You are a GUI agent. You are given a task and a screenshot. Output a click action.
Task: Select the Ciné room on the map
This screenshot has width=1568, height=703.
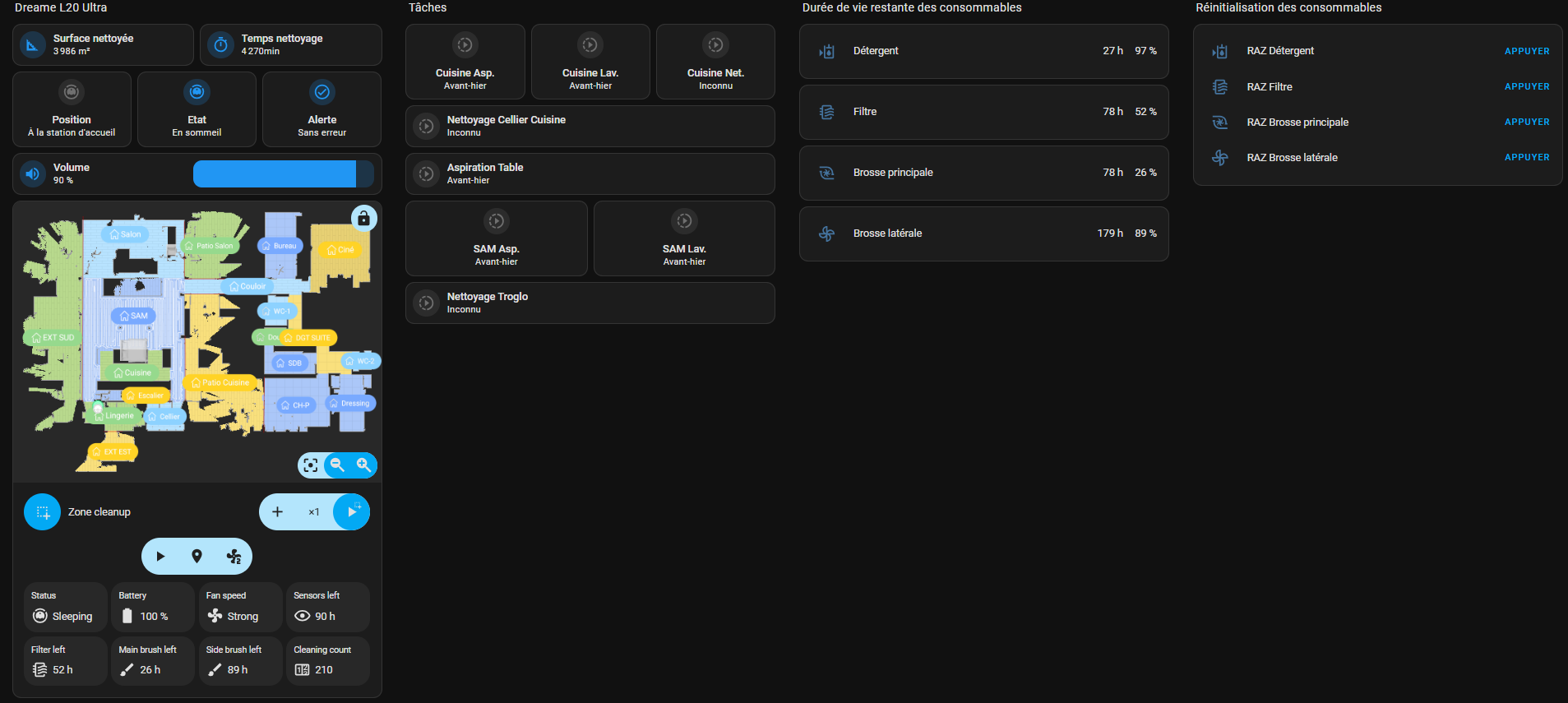(340, 250)
